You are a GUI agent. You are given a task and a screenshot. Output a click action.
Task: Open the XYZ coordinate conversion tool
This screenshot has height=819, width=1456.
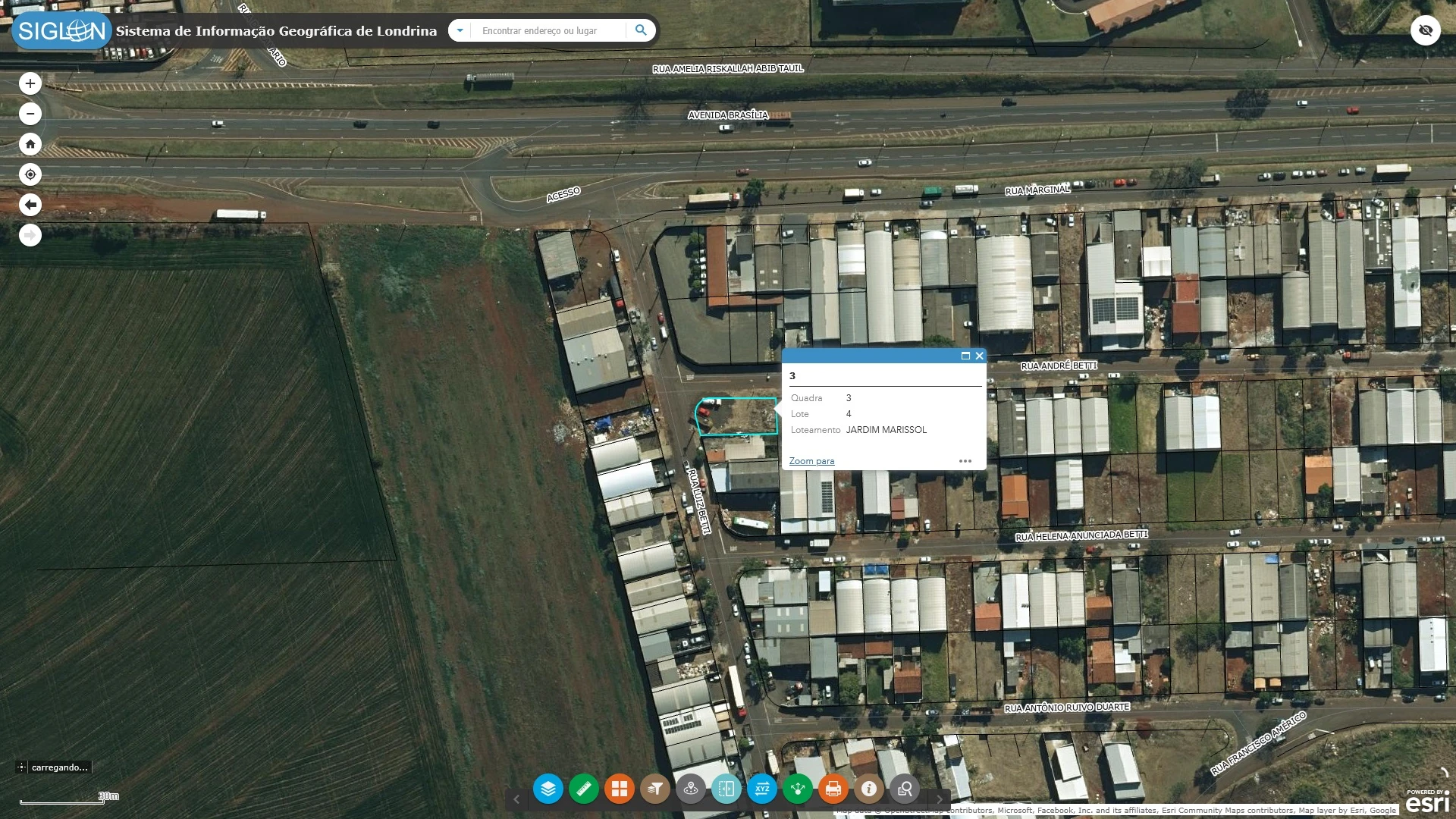pos(762,789)
